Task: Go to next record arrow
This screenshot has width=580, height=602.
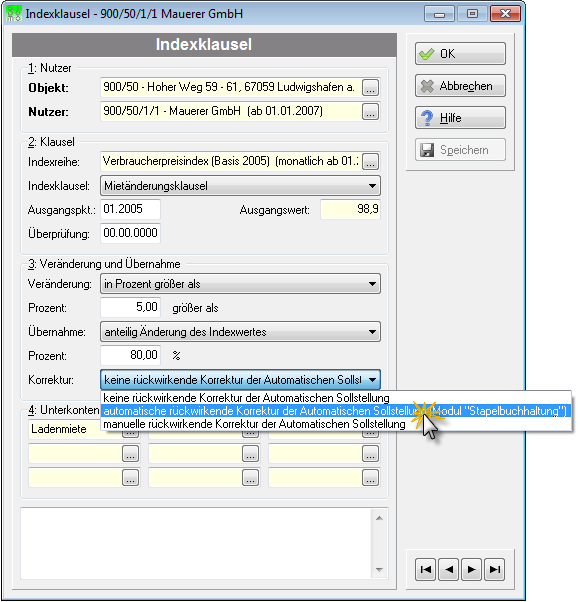Action: (x=472, y=569)
